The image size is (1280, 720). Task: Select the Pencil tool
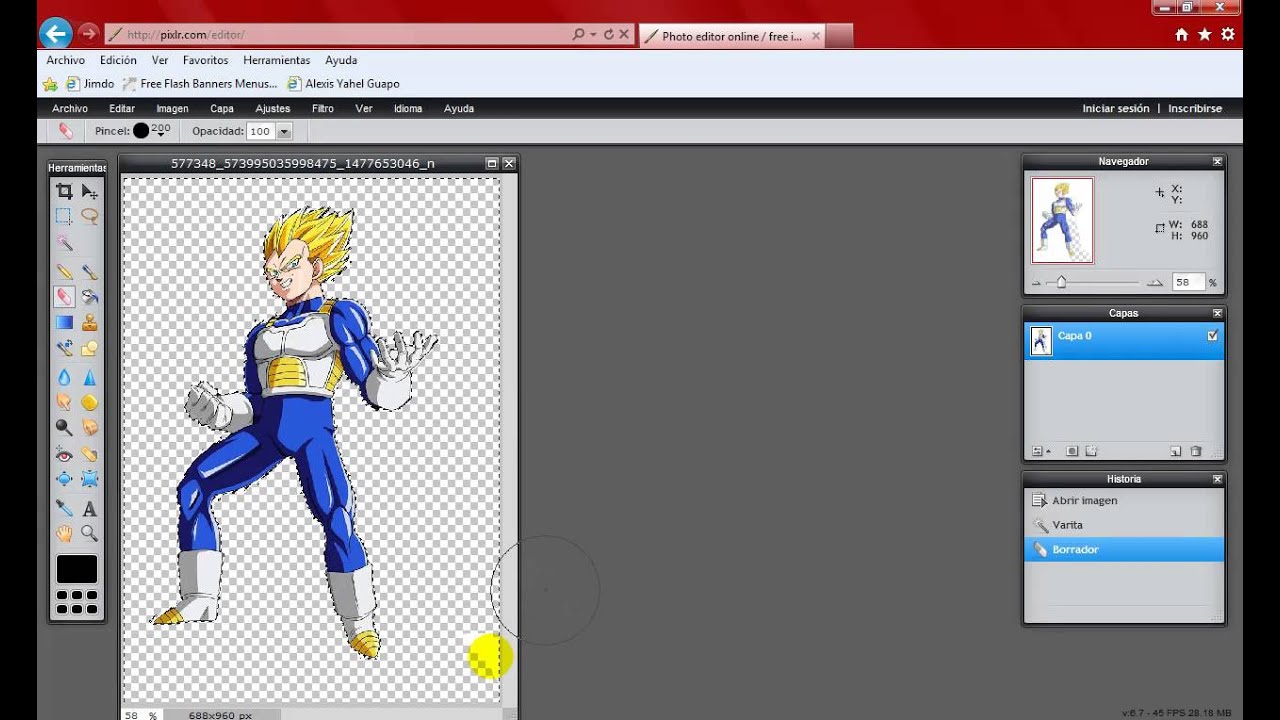(x=64, y=271)
